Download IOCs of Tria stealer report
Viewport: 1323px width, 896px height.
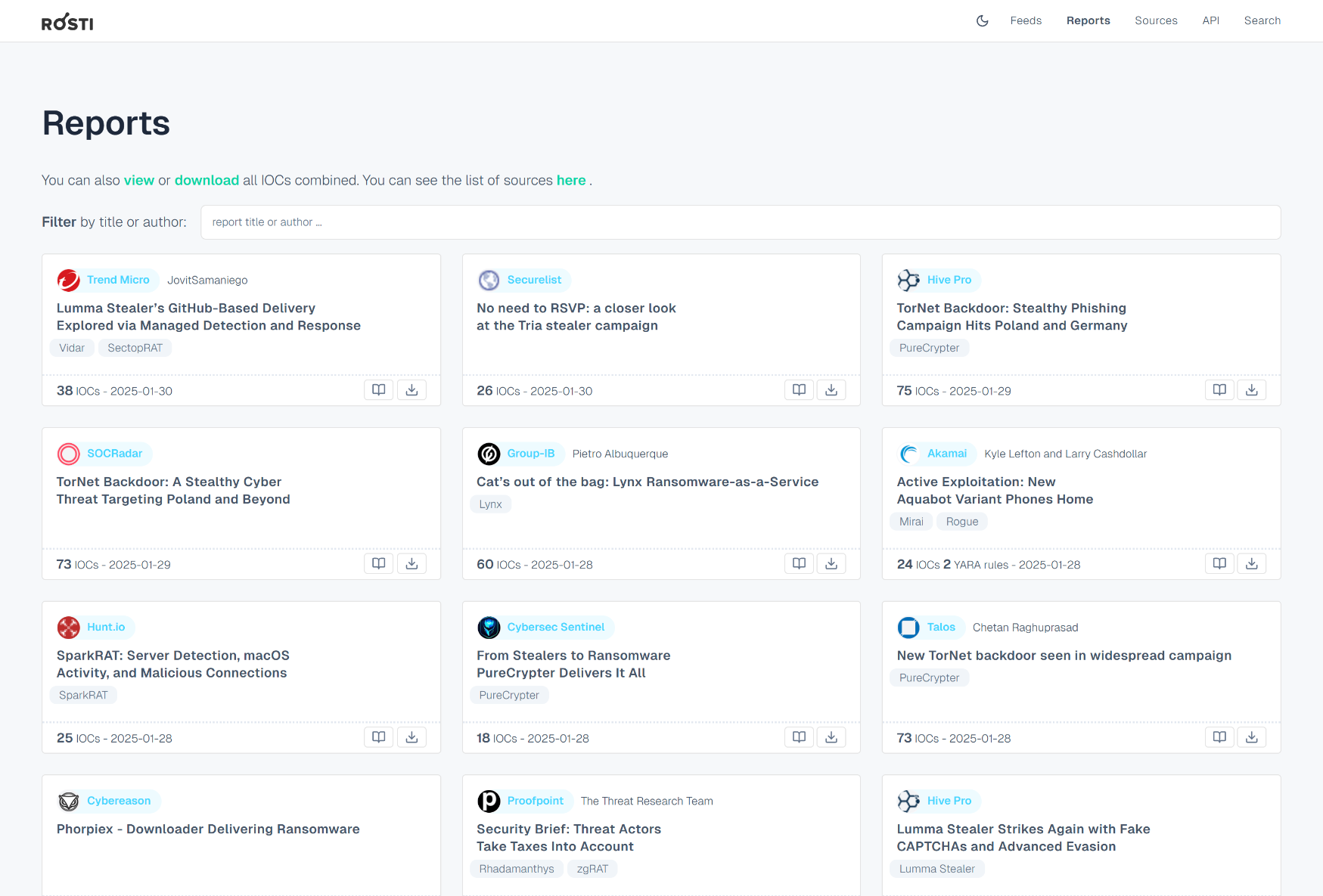(831, 390)
